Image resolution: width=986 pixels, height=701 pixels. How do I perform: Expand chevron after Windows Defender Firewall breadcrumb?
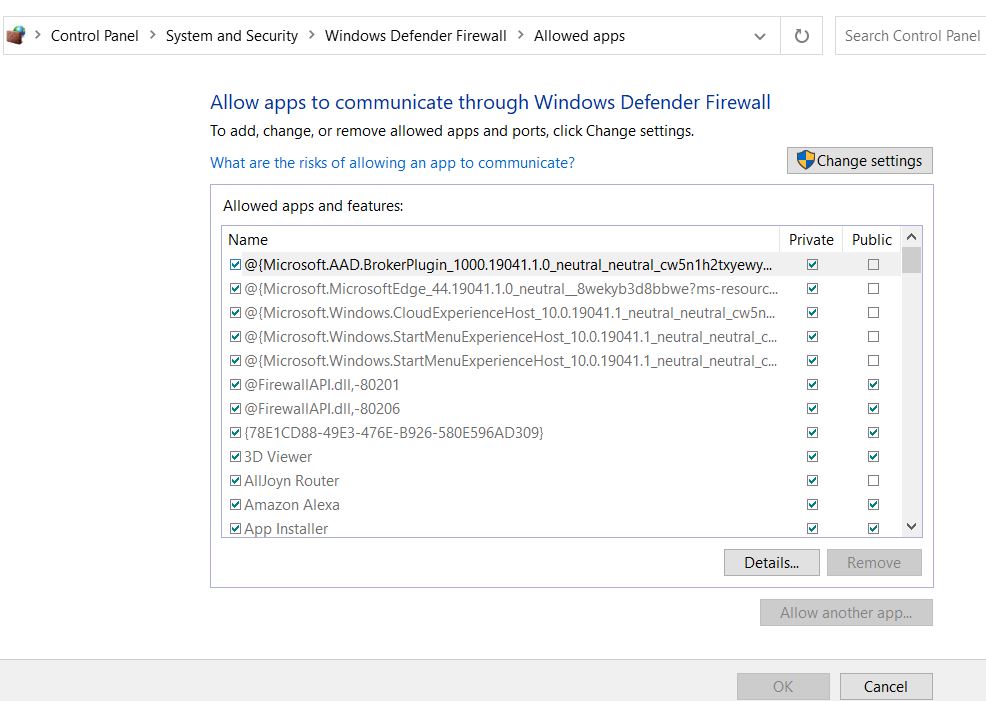pos(520,35)
